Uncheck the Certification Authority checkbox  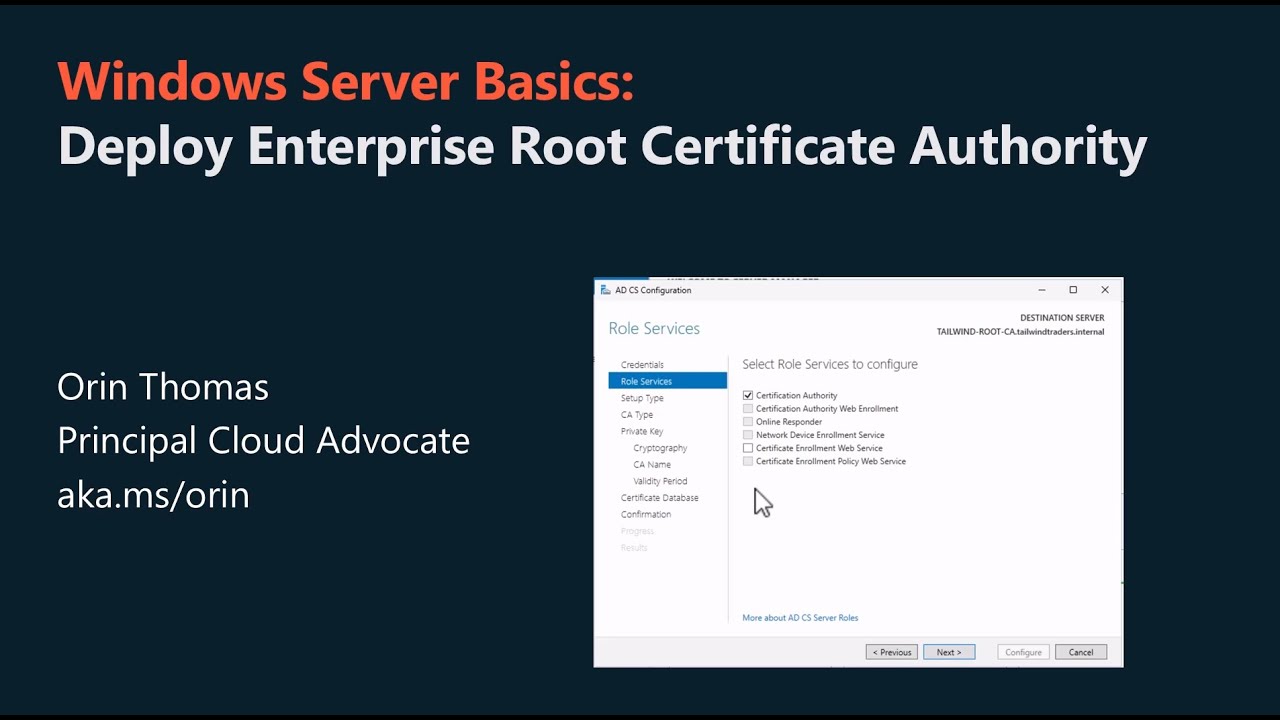[x=748, y=396]
